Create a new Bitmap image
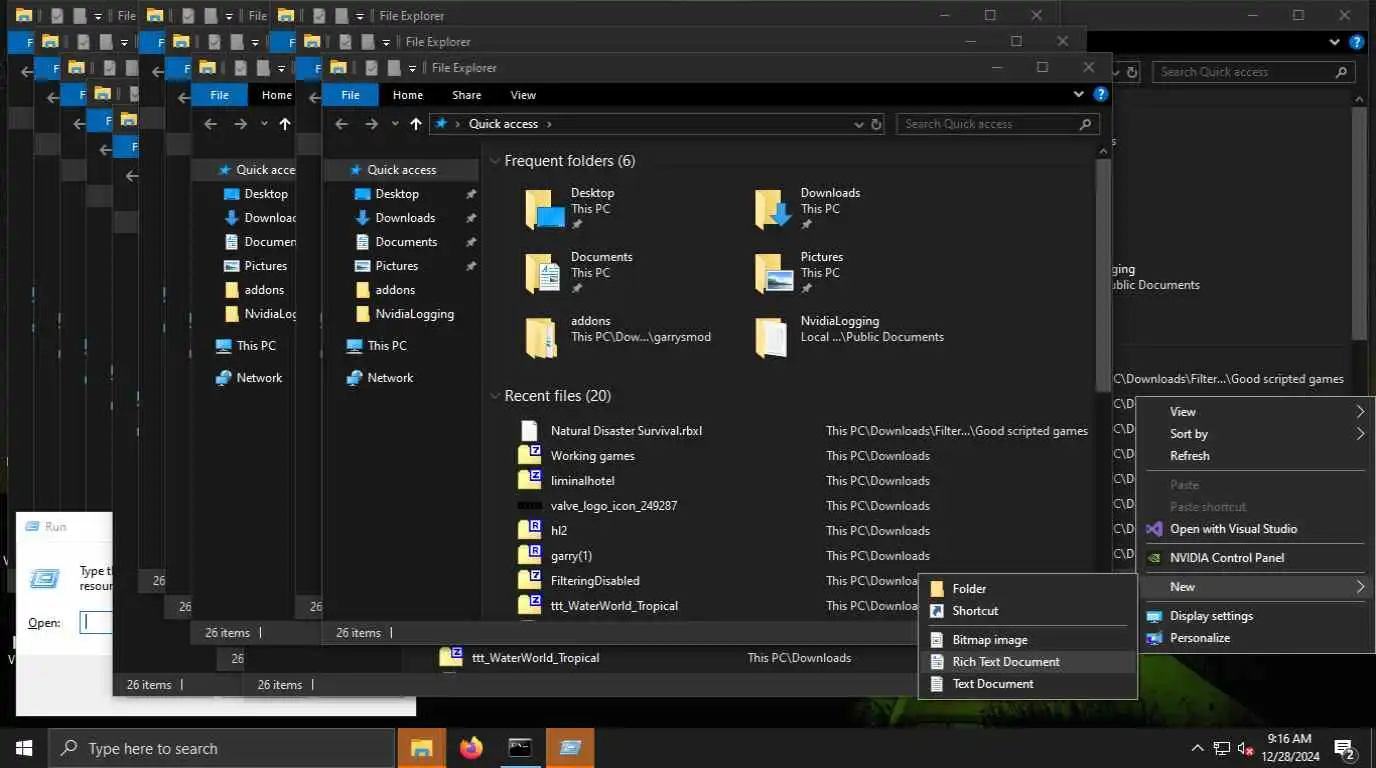 pos(1028,640)
